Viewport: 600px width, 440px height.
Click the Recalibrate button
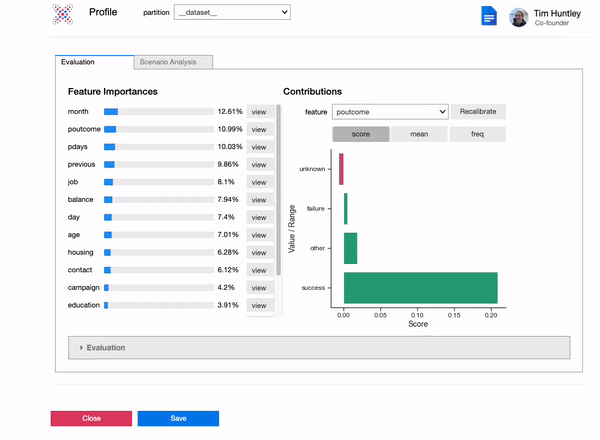coord(477,112)
